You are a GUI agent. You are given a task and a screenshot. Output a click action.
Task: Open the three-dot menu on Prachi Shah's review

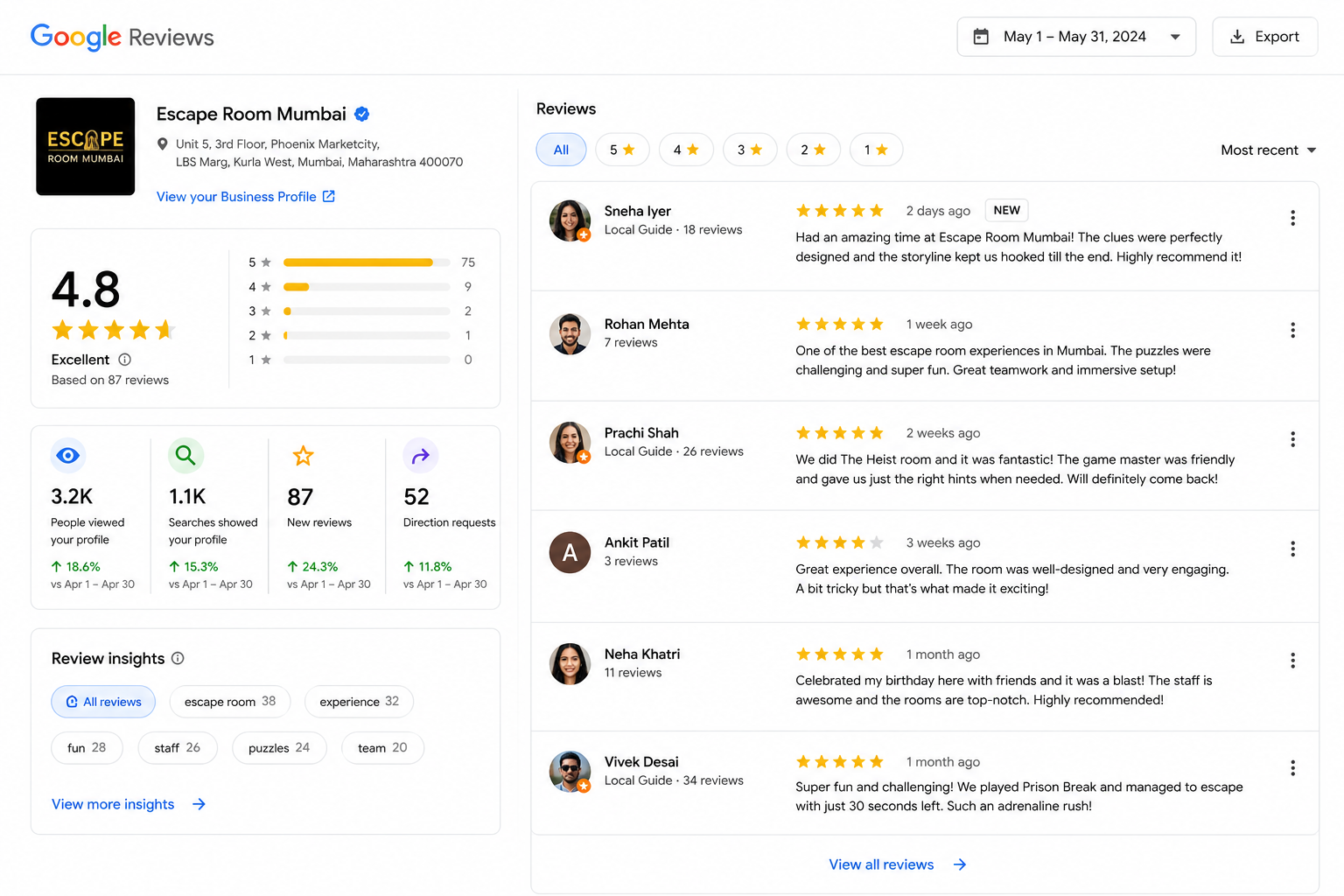pyautogui.click(x=1292, y=439)
